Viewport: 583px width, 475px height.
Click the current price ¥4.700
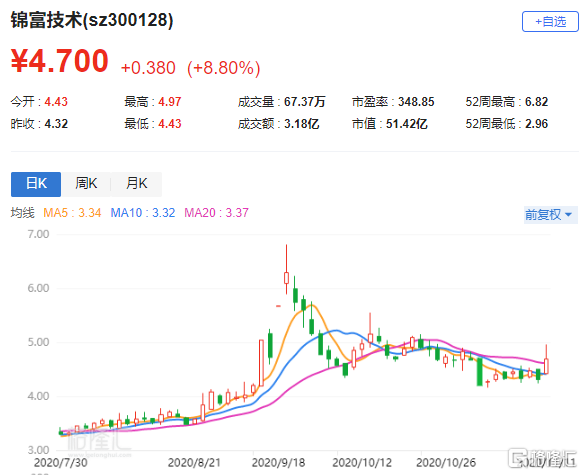tap(59, 61)
